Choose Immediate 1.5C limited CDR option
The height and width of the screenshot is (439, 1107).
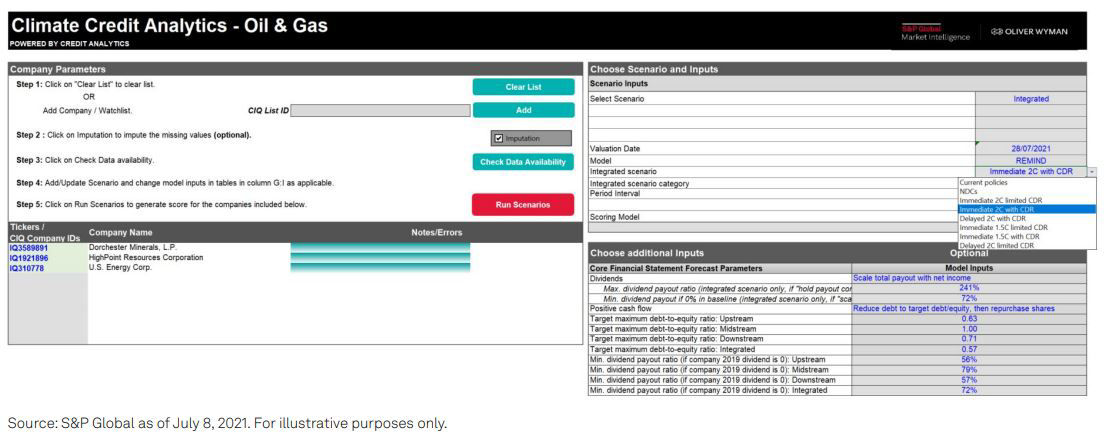pos(1003,227)
